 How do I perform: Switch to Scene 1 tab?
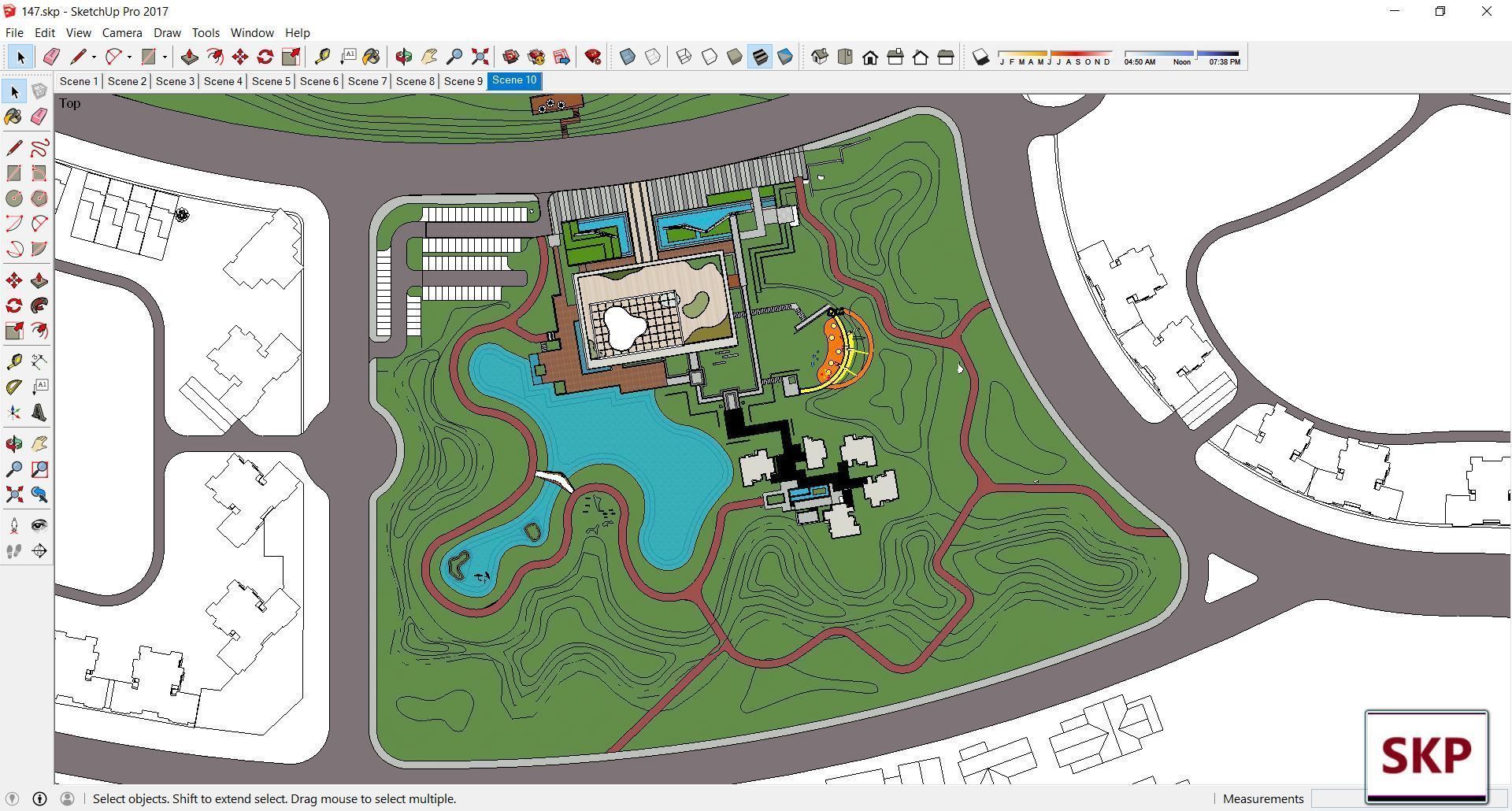pos(79,81)
